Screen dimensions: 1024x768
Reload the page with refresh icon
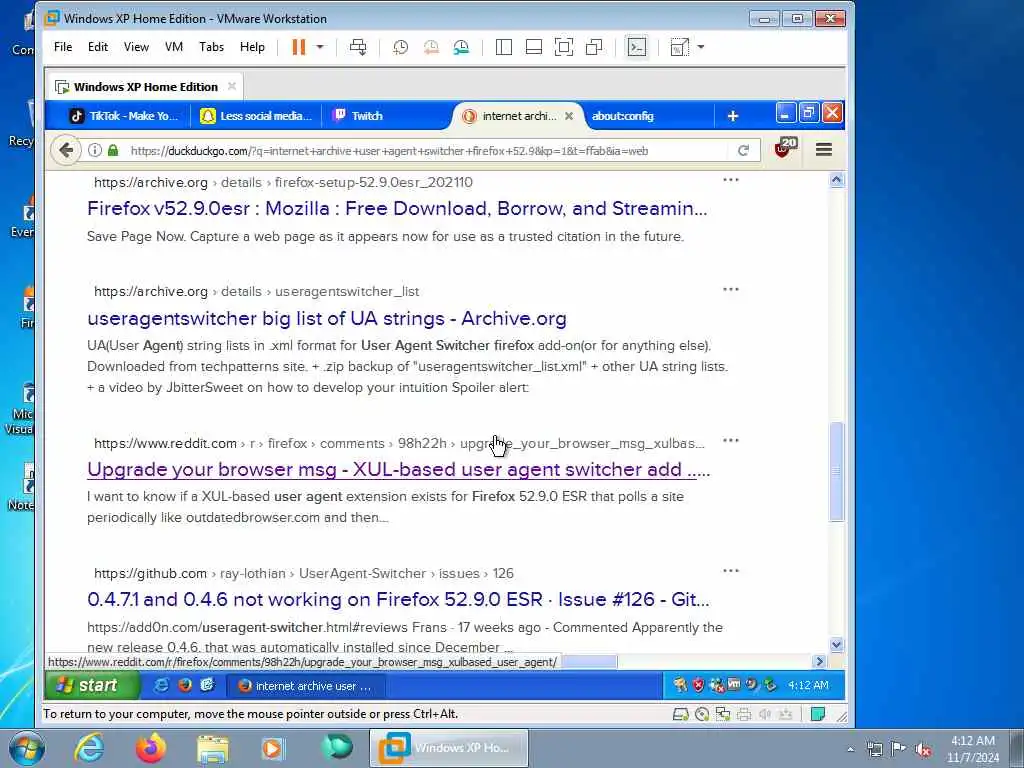743,151
